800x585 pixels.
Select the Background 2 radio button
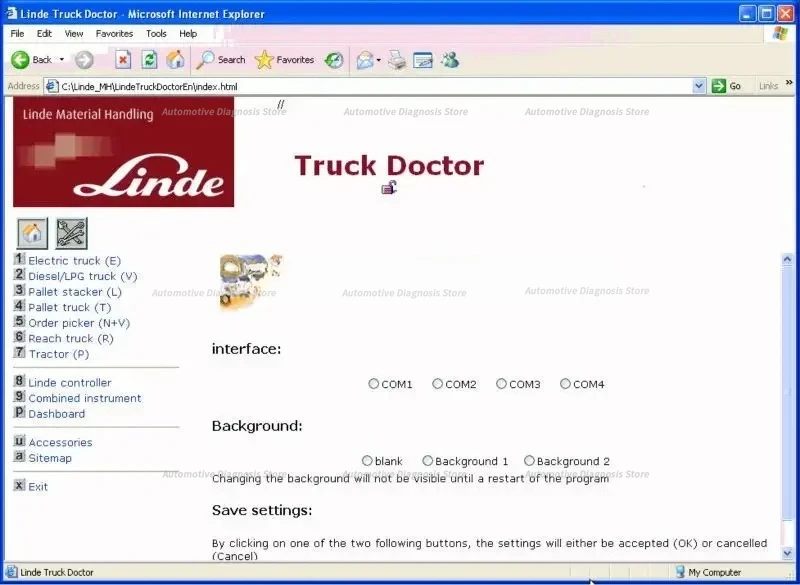click(529, 461)
